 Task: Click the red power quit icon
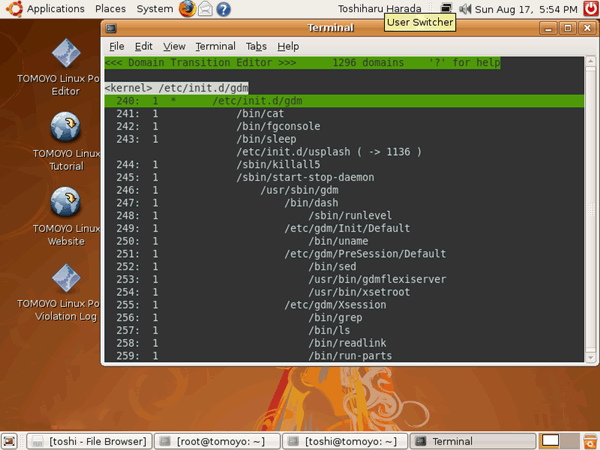[590, 8]
